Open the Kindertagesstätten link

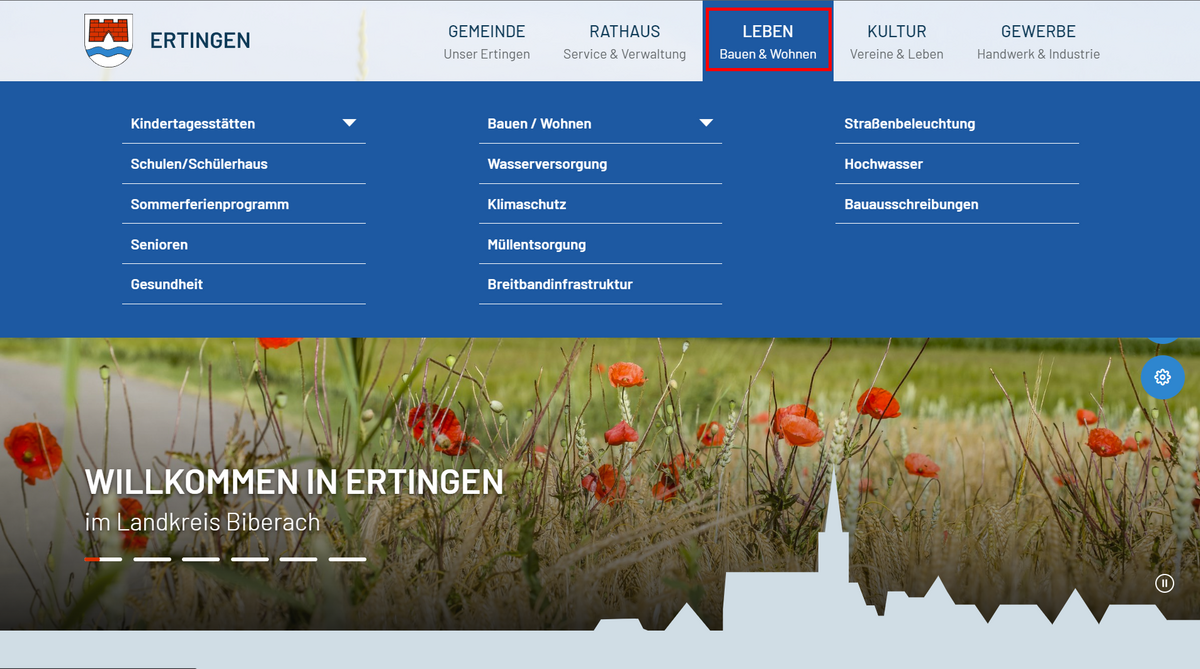click(x=193, y=124)
